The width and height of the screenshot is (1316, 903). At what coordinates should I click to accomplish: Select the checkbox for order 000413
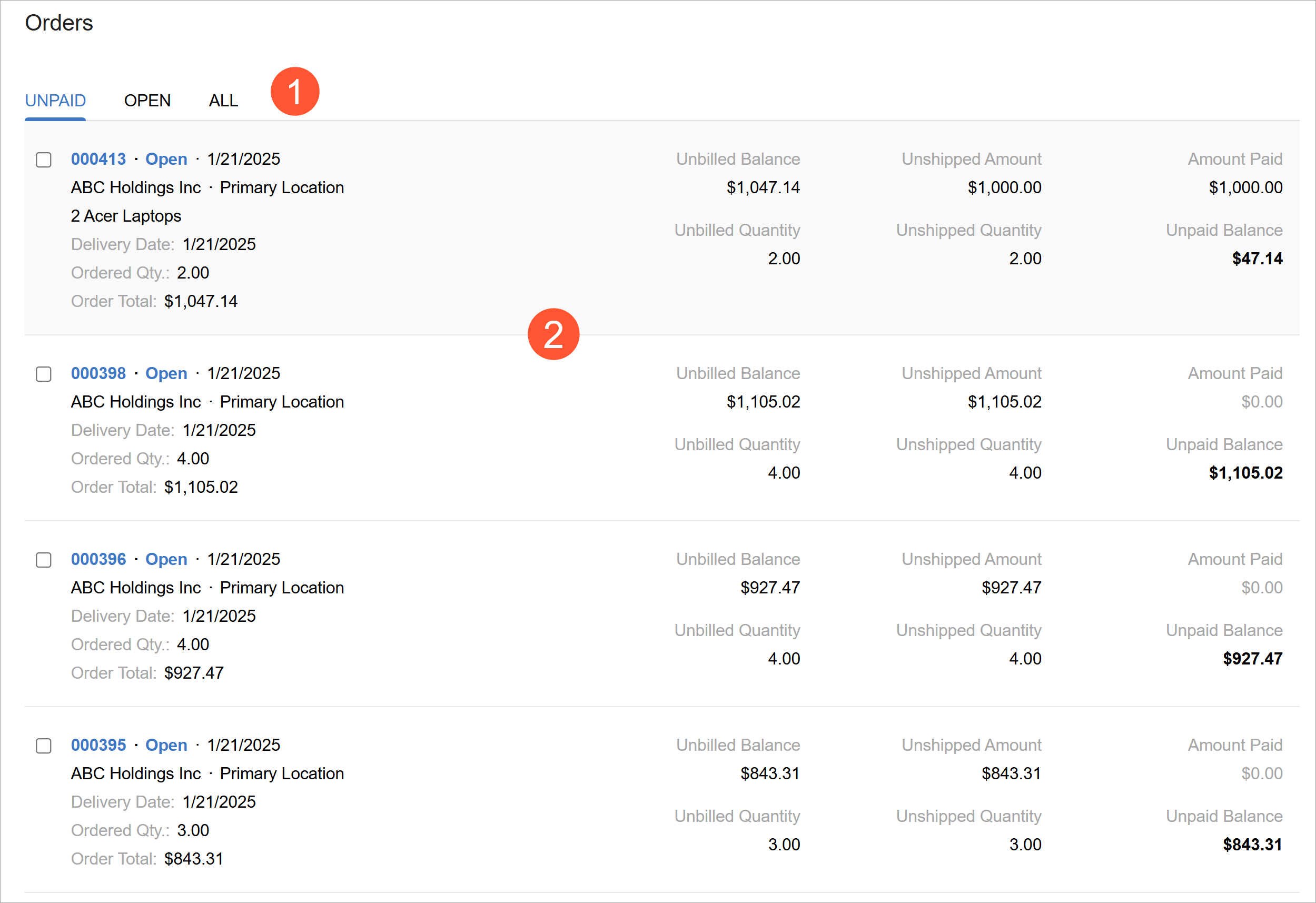(x=44, y=160)
